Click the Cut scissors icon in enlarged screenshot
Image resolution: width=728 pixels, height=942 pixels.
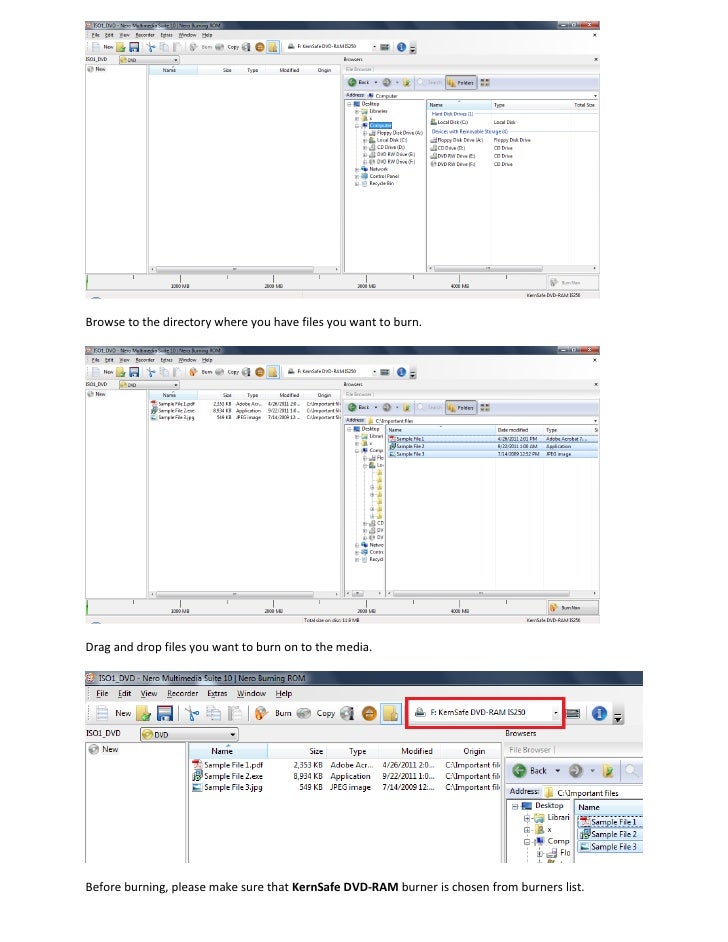(192, 713)
